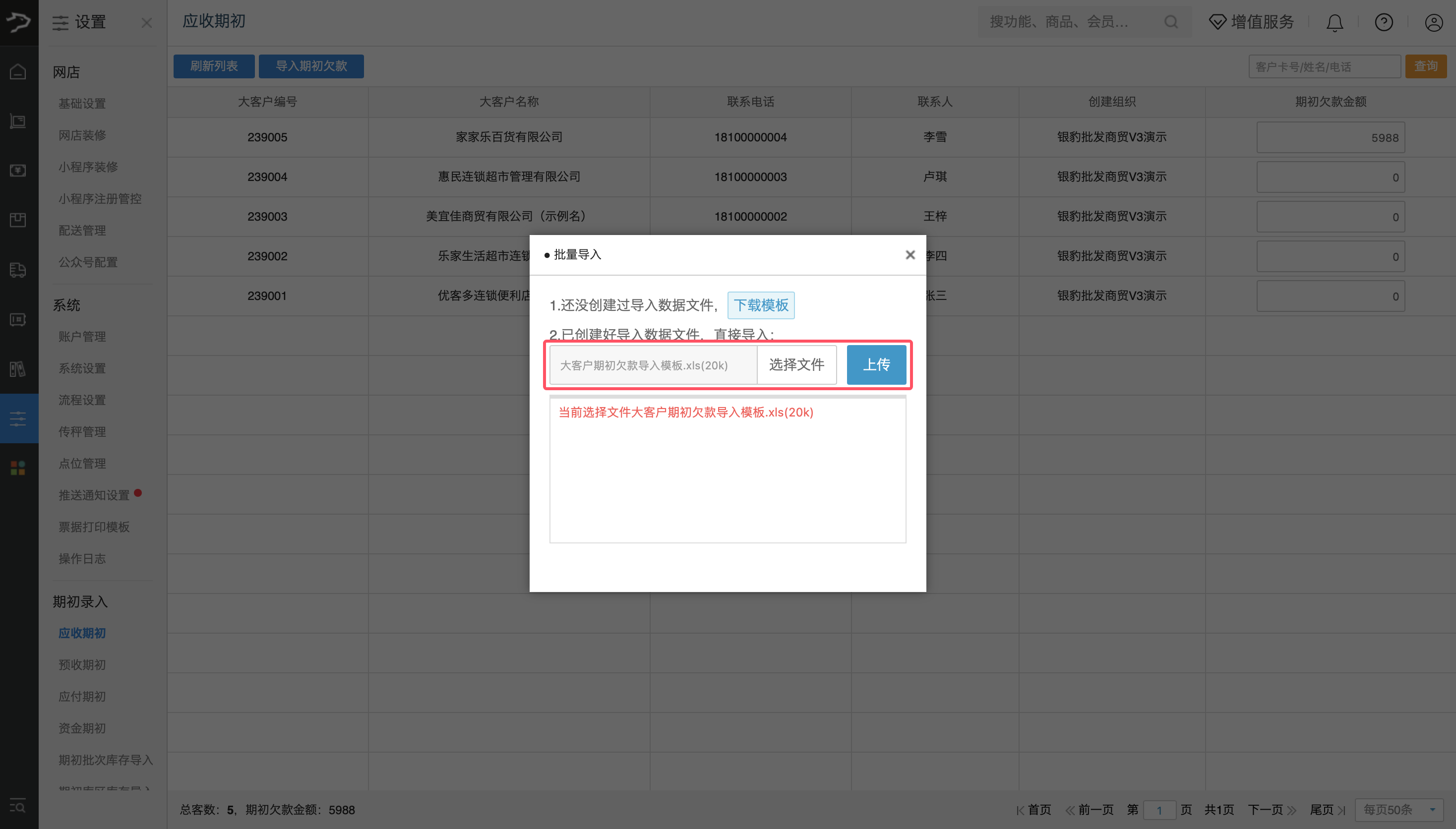Close the 批量导入 dialog
The image size is (1456, 829).
tap(910, 254)
